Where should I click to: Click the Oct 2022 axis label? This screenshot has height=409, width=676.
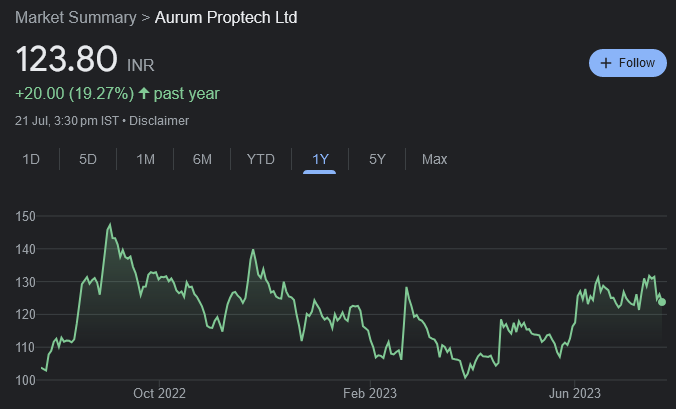click(x=159, y=392)
